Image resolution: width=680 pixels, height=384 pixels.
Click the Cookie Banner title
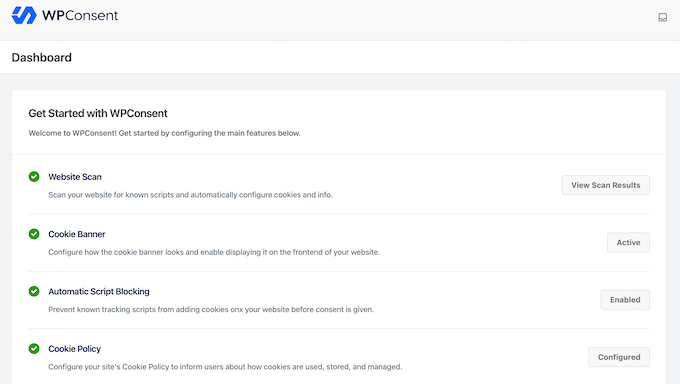tap(77, 234)
